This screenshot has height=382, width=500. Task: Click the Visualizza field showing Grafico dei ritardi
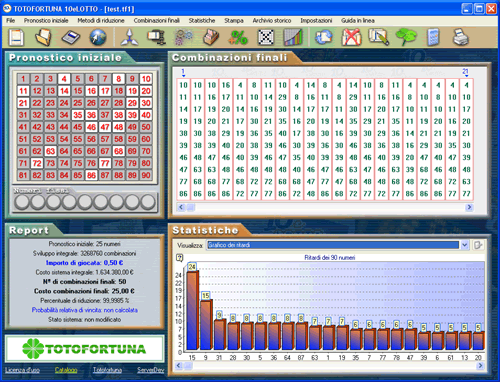(x=333, y=245)
